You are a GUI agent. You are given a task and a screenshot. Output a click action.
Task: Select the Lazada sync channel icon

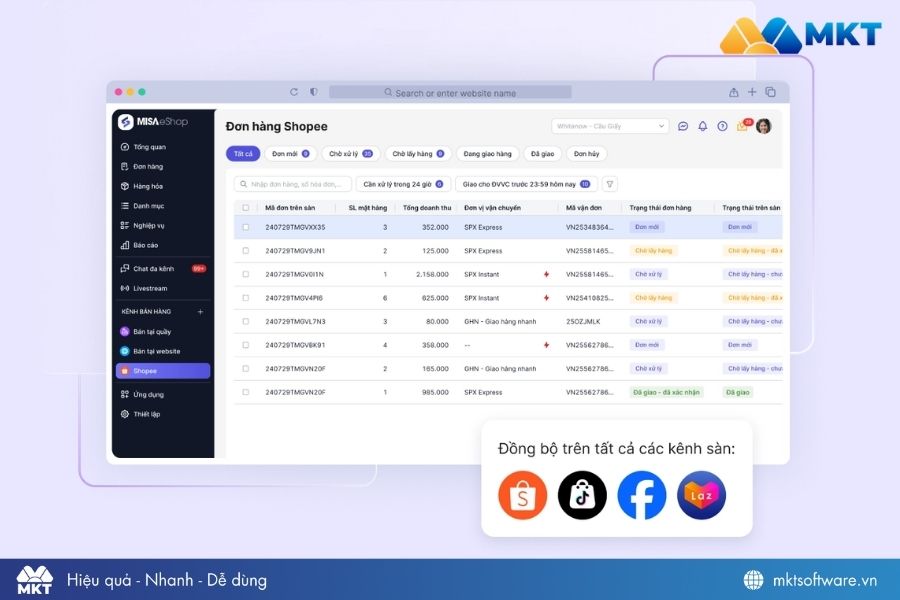click(x=701, y=495)
